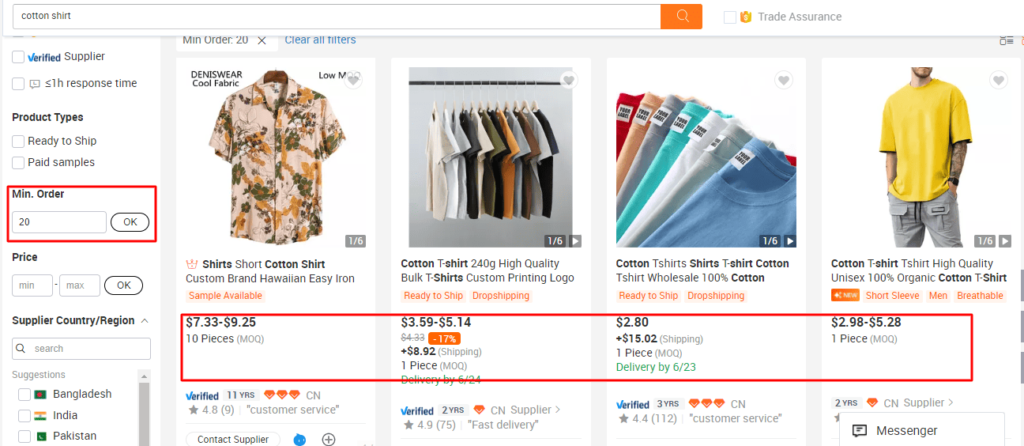Check the Ready to Ship option
This screenshot has height=446, width=1024.
click(x=18, y=141)
